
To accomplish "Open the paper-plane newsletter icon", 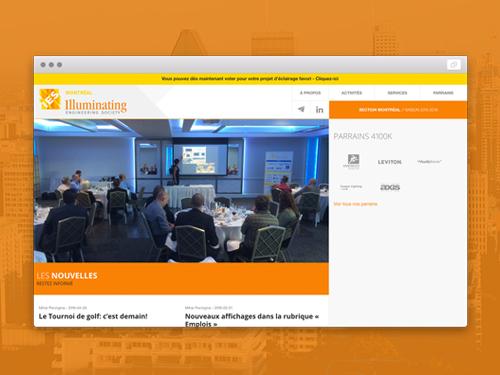I will tap(301, 109).
